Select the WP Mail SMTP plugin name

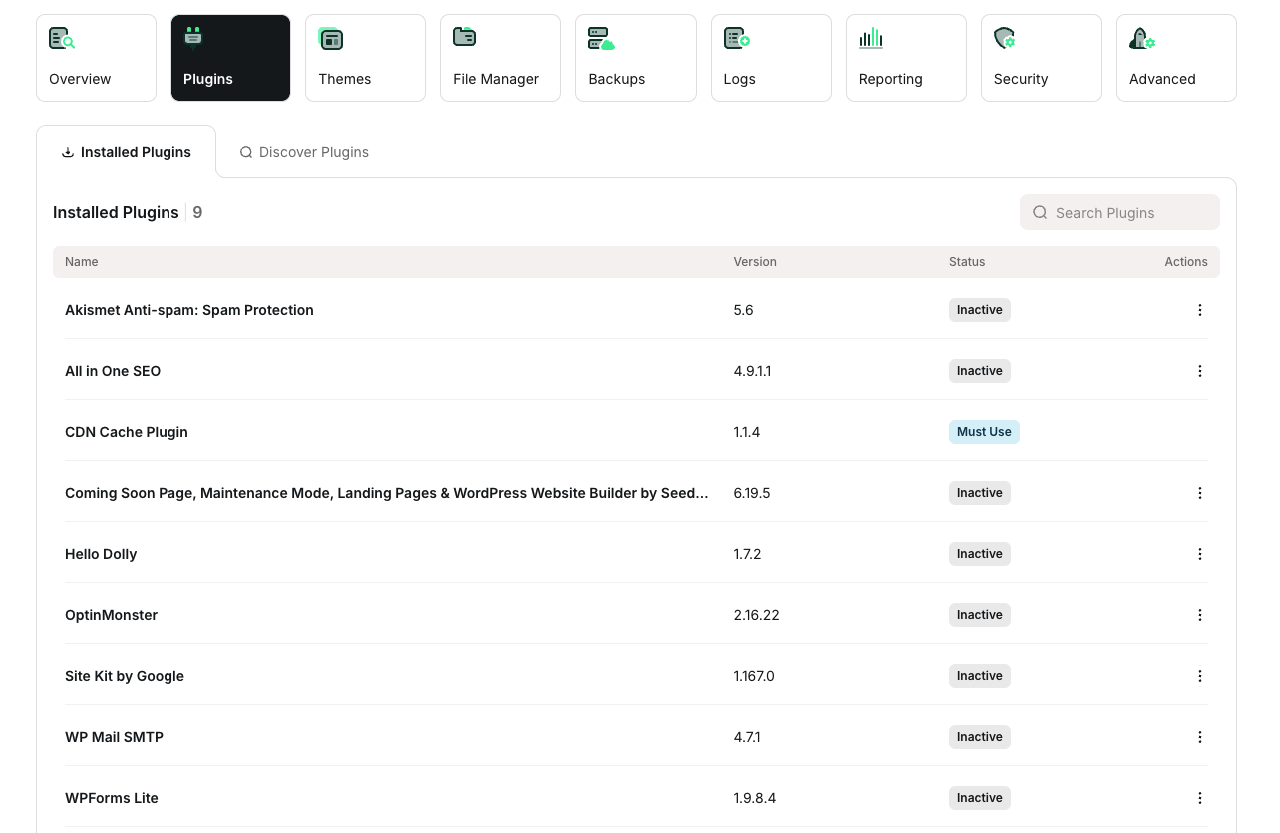(x=114, y=737)
